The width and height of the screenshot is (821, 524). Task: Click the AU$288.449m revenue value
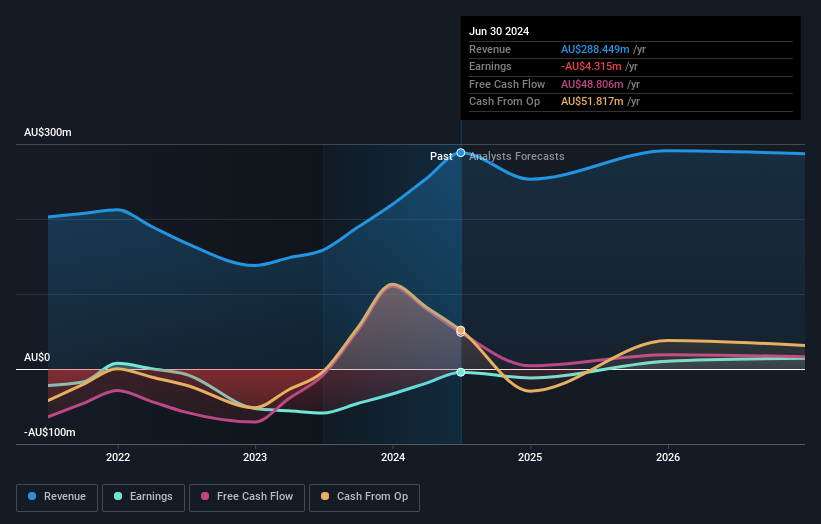[595, 49]
